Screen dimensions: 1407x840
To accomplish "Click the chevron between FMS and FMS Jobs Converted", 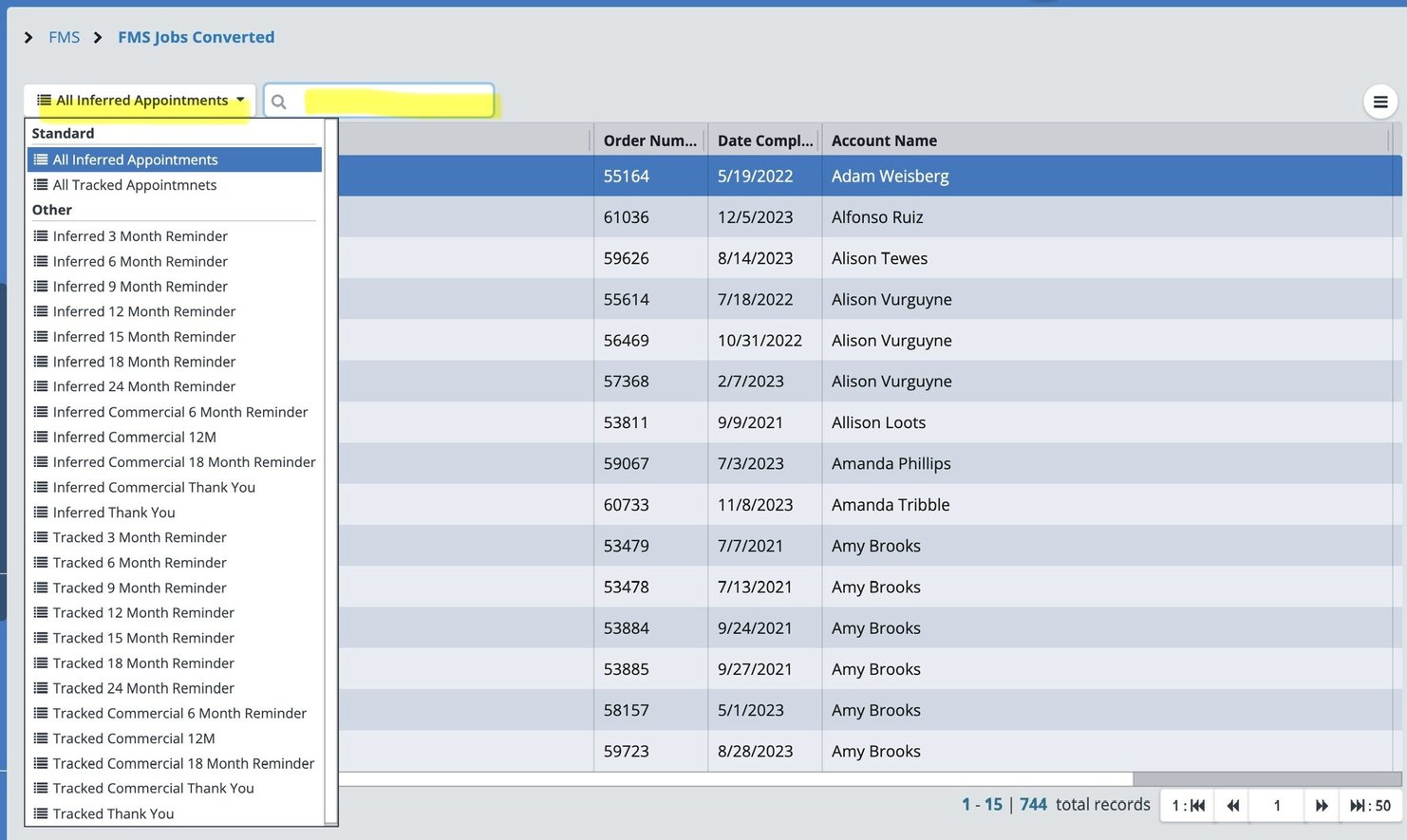I will (98, 38).
